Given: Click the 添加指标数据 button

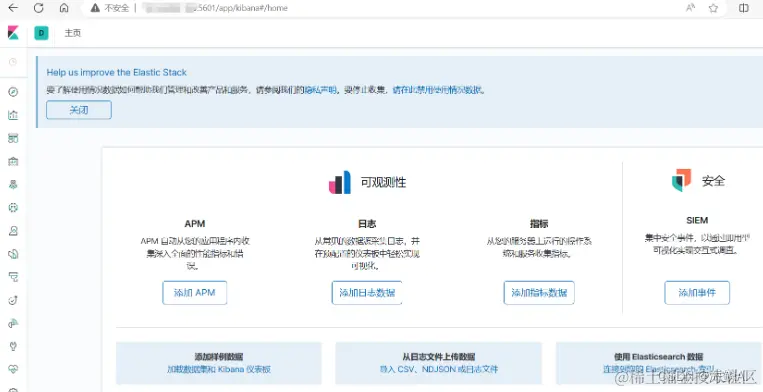Looking at the screenshot, I should pos(539,293).
